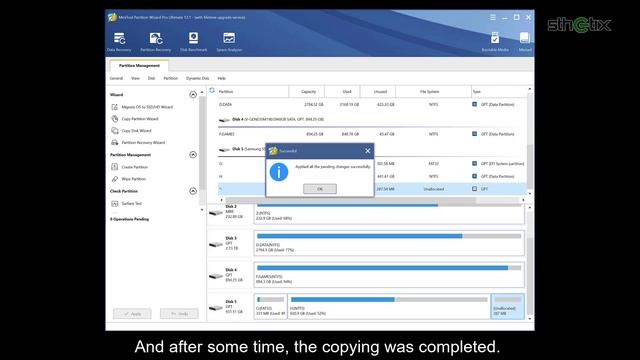Start the Partition Recovery Wizard
Viewport: 640px width, 360px height.
click(x=138, y=142)
